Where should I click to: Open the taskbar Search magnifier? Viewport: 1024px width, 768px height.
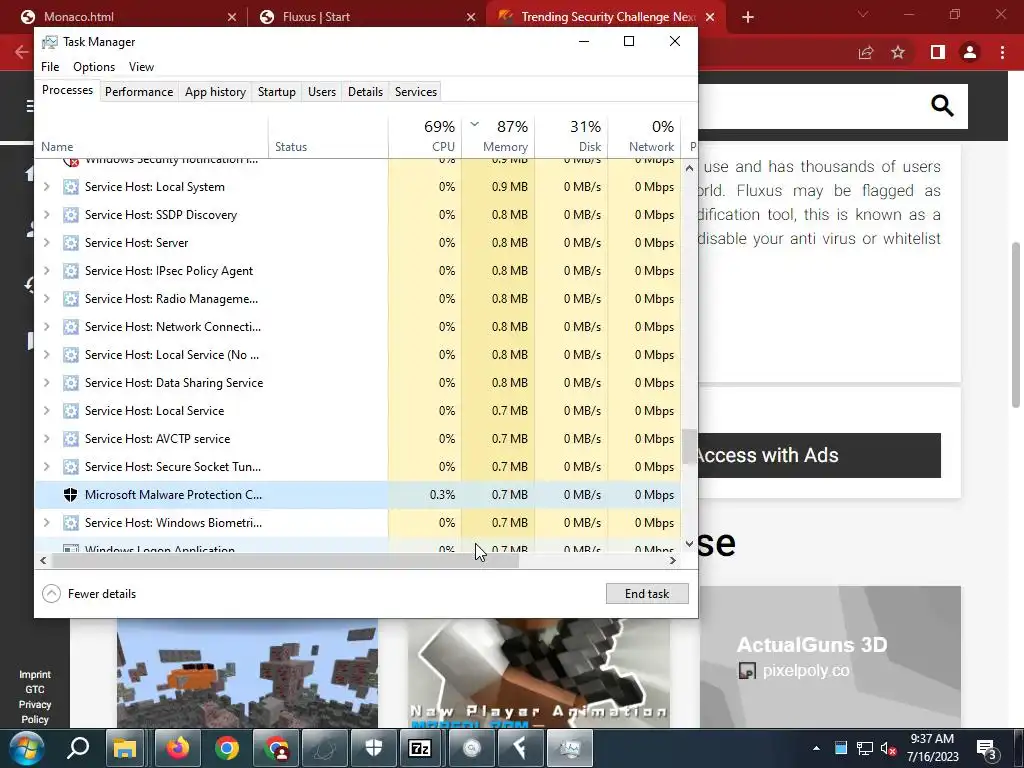[x=78, y=748]
